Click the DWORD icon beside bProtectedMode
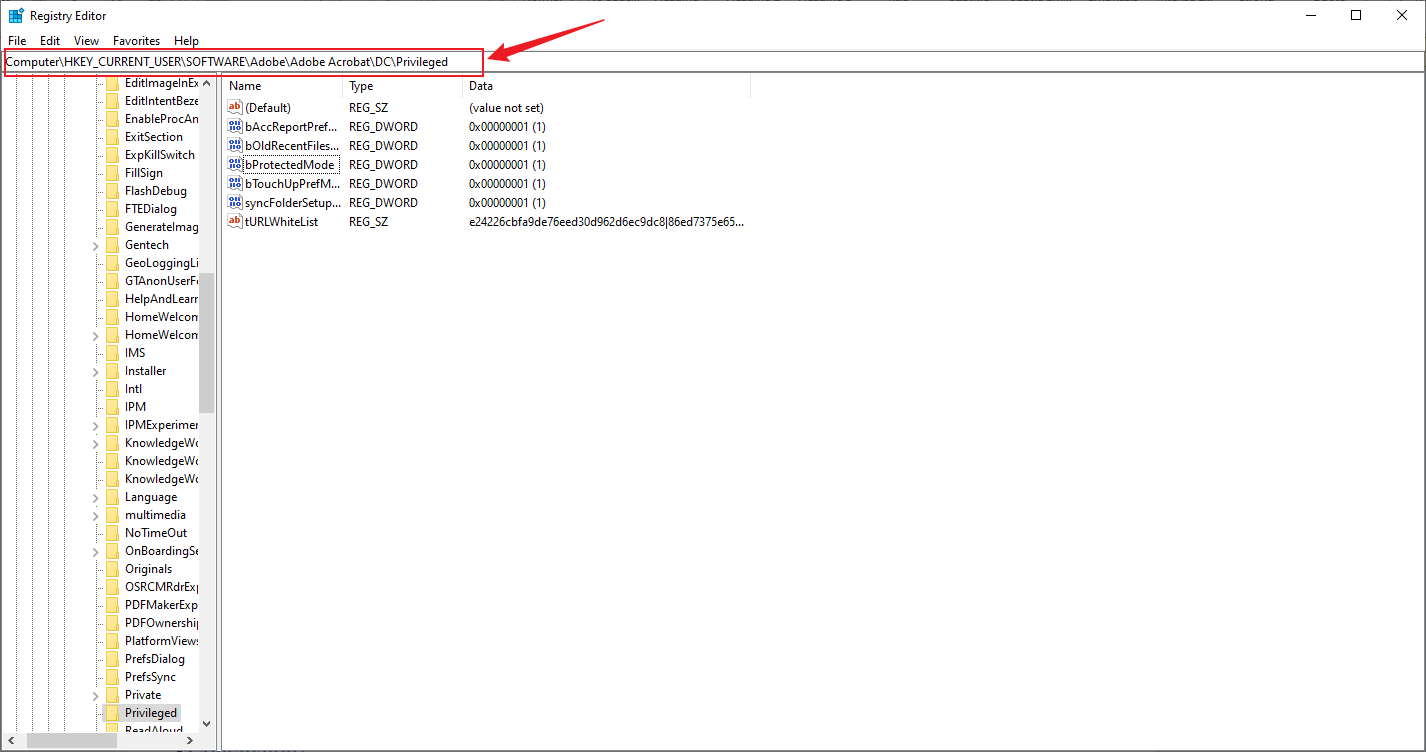 click(233, 164)
